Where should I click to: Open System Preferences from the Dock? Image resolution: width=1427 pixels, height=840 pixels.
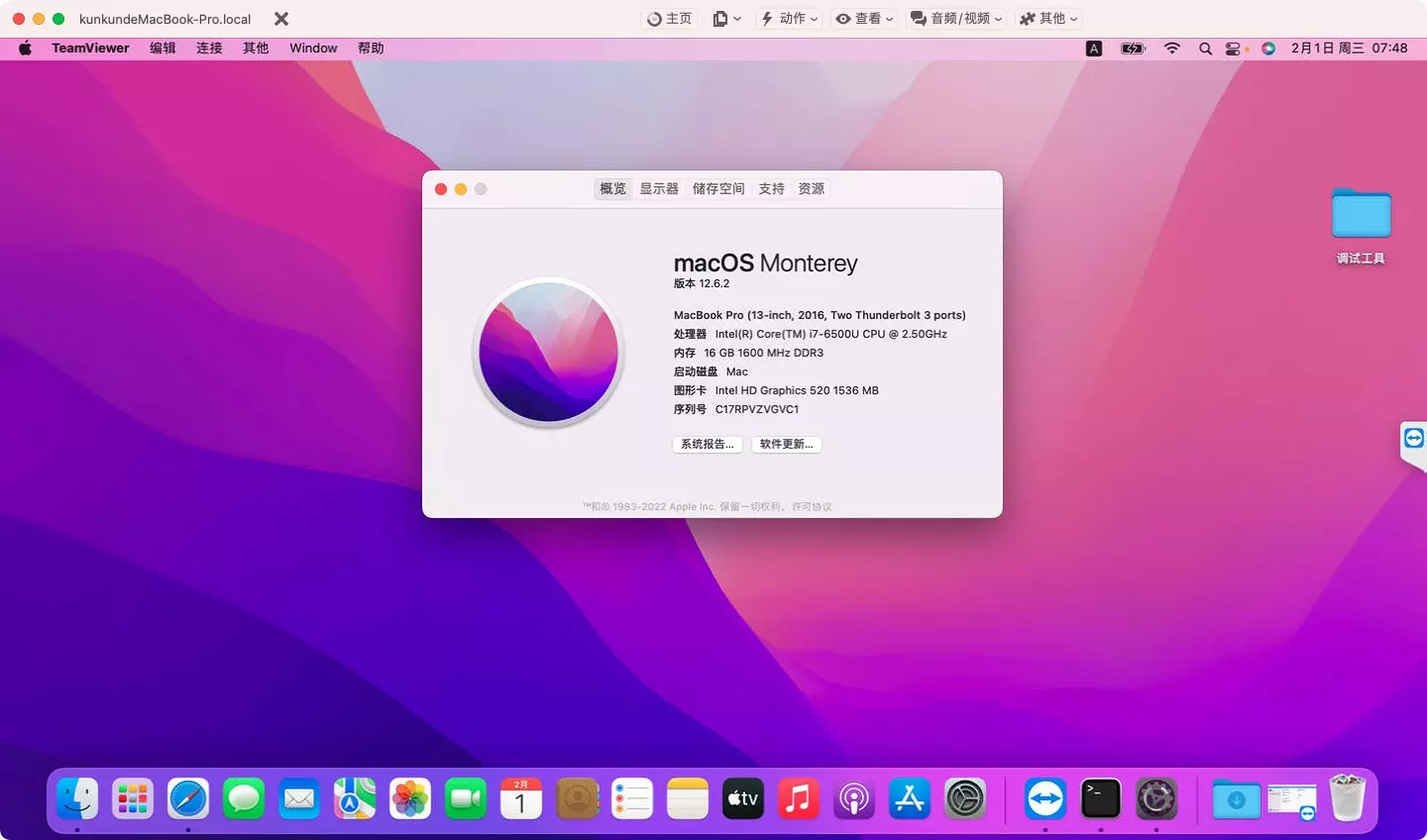tap(964, 798)
